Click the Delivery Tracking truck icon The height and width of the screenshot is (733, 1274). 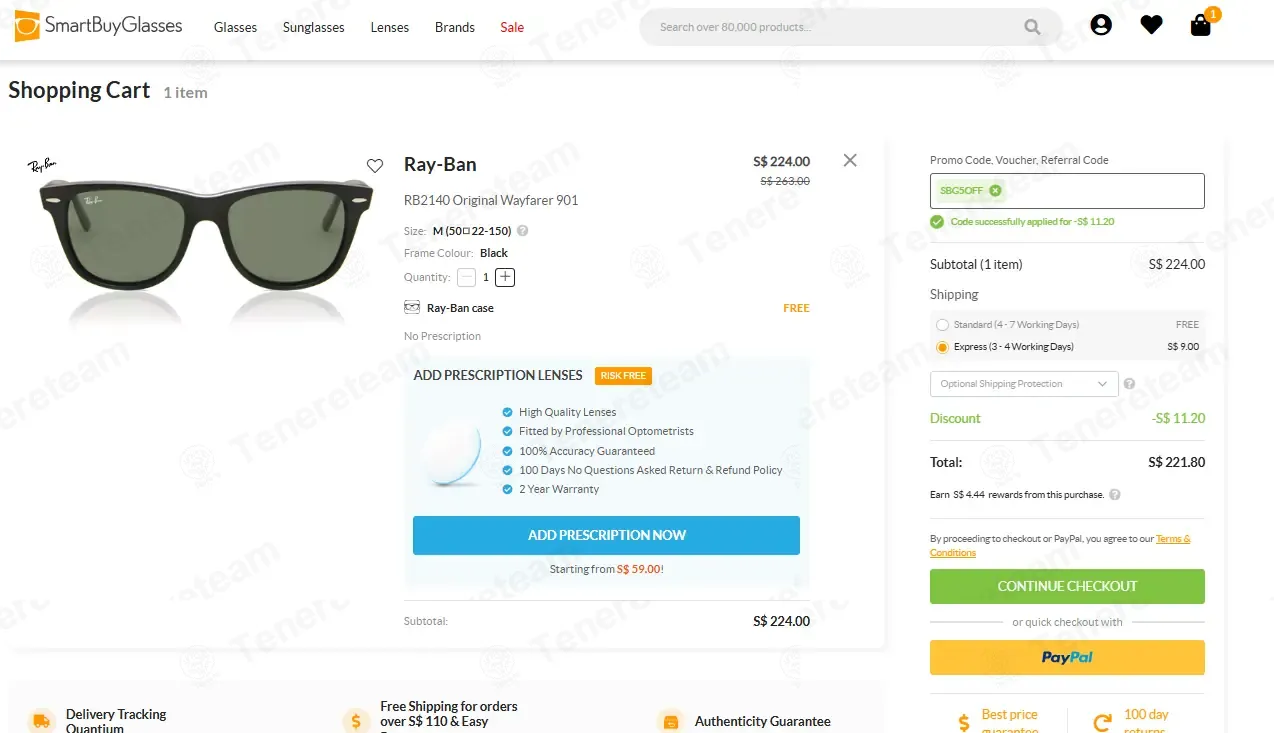tap(41, 721)
